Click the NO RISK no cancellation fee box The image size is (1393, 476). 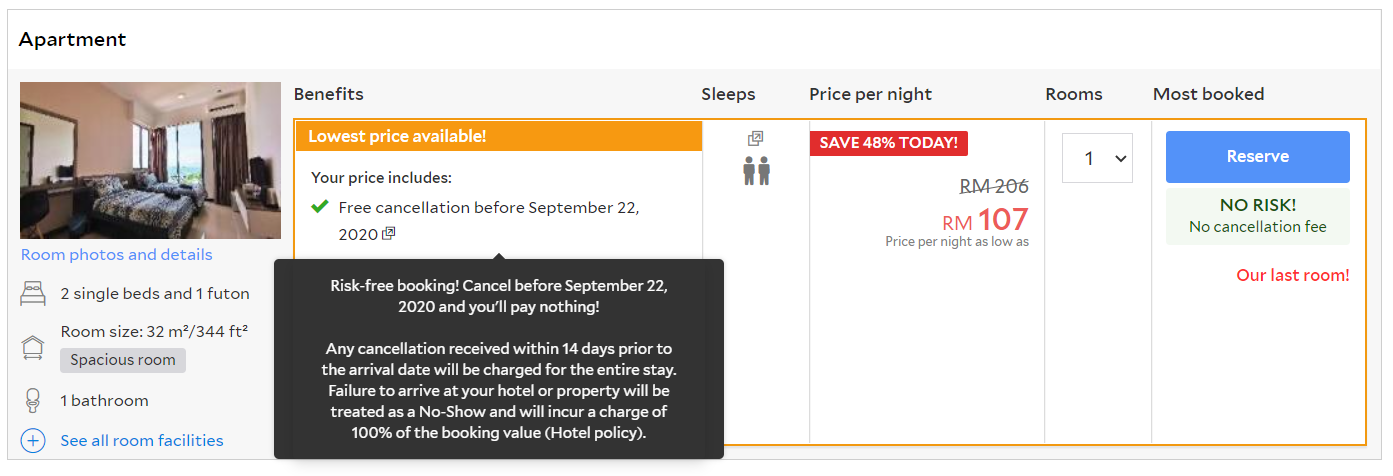pyautogui.click(x=1257, y=216)
